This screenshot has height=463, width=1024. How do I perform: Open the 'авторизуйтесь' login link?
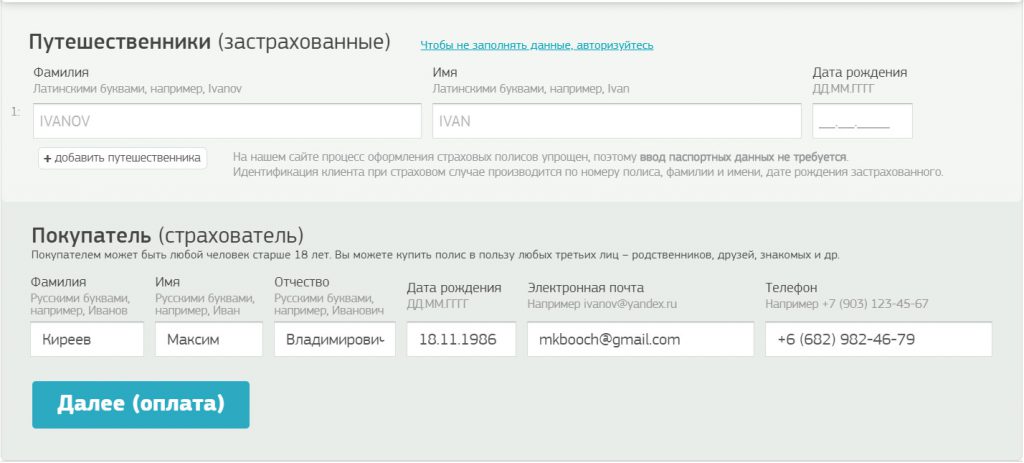[536, 45]
